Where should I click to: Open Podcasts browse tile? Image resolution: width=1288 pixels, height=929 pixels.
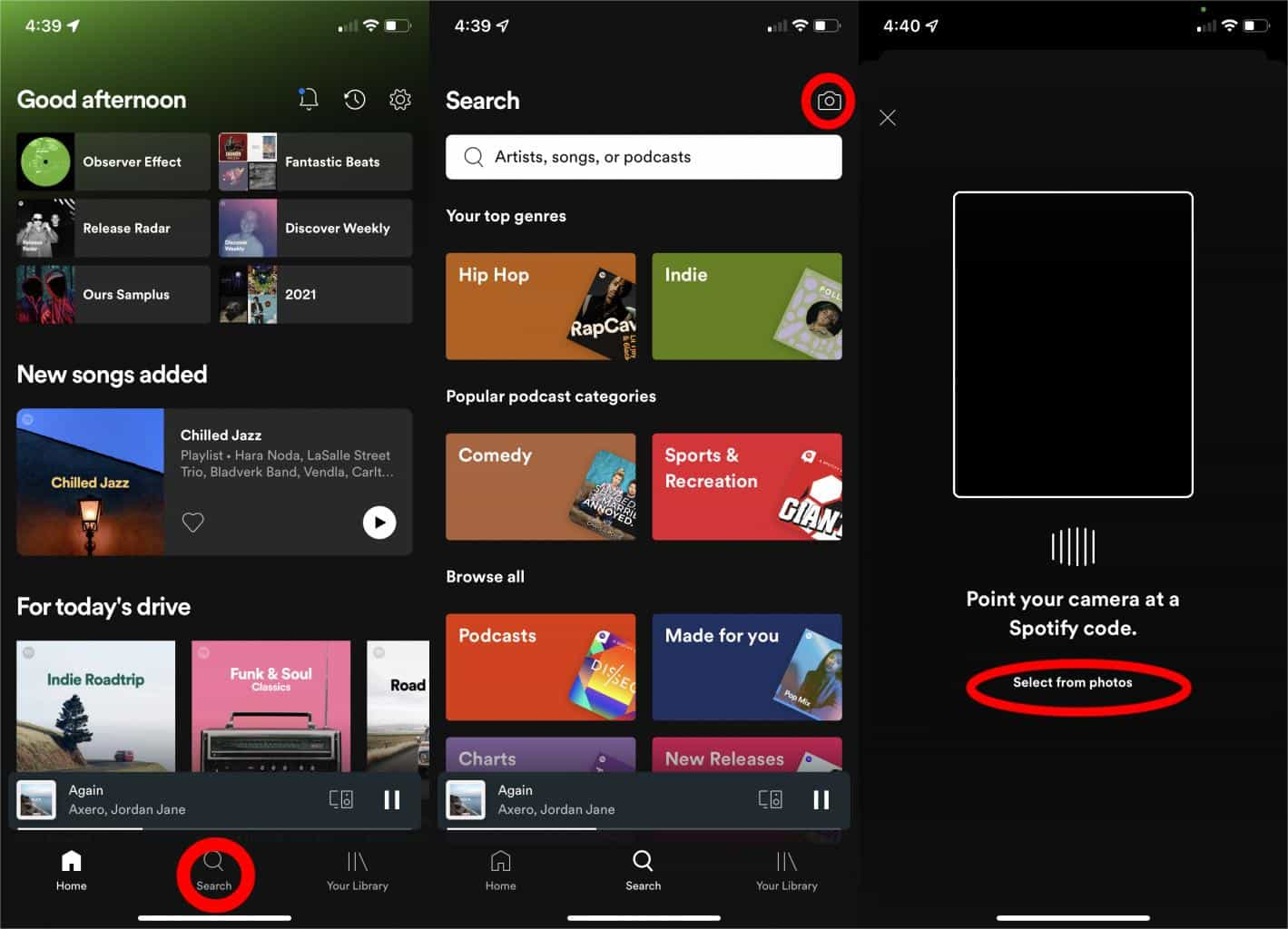coord(540,667)
